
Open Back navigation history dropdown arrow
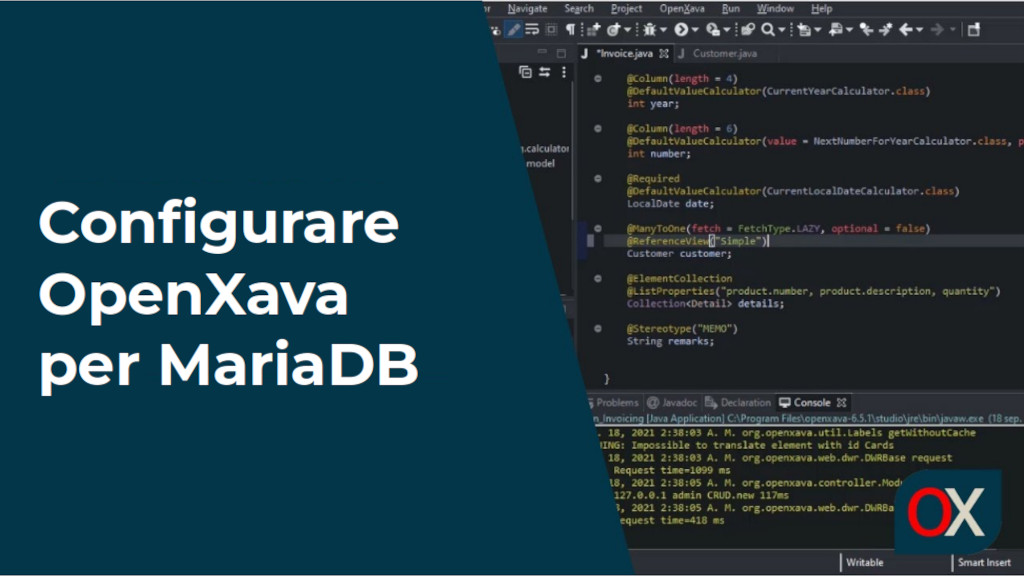[920, 30]
